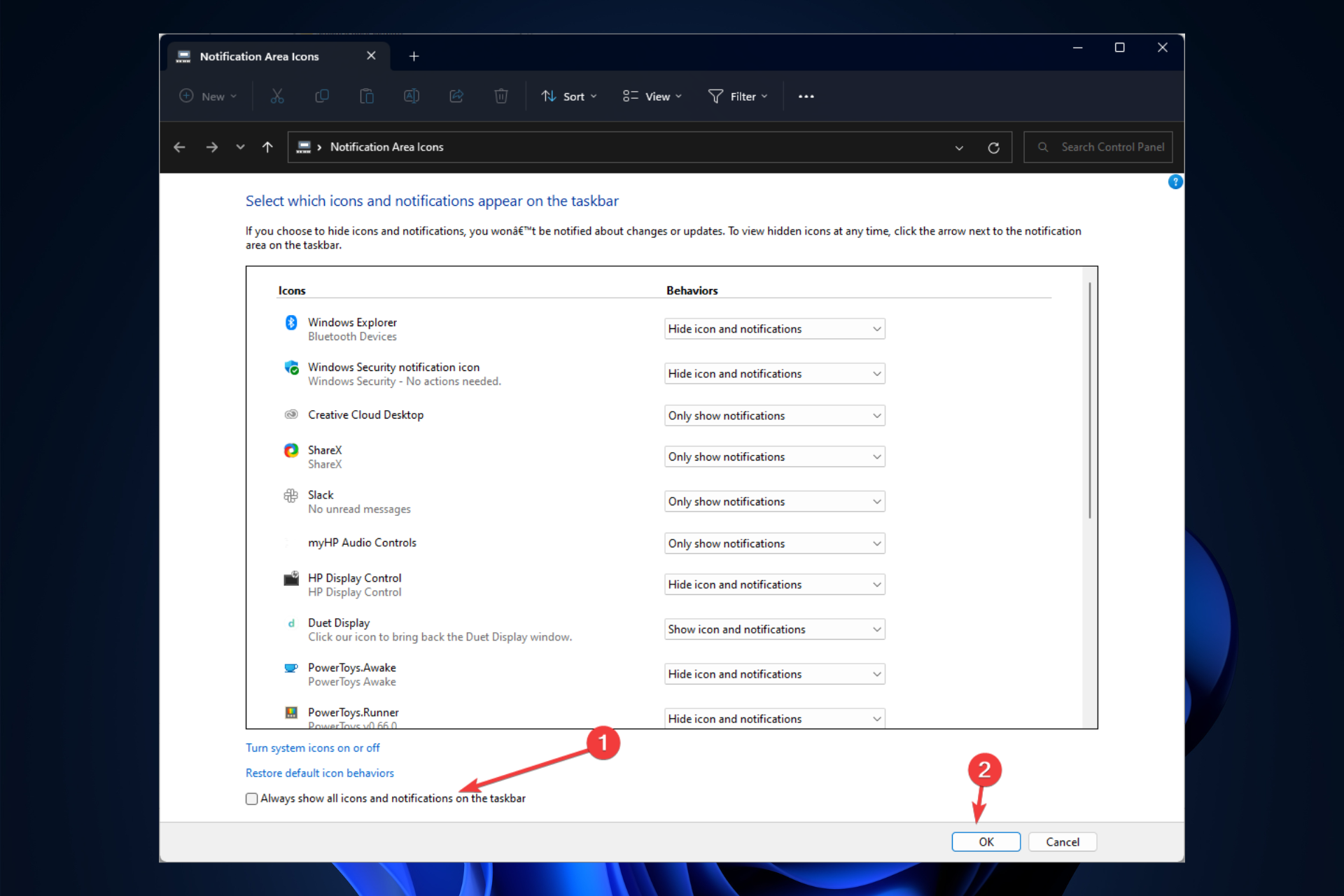Click Notification Area Icons breadcrumb in address bar
Viewport: 1344px width, 896px height.
(x=386, y=147)
